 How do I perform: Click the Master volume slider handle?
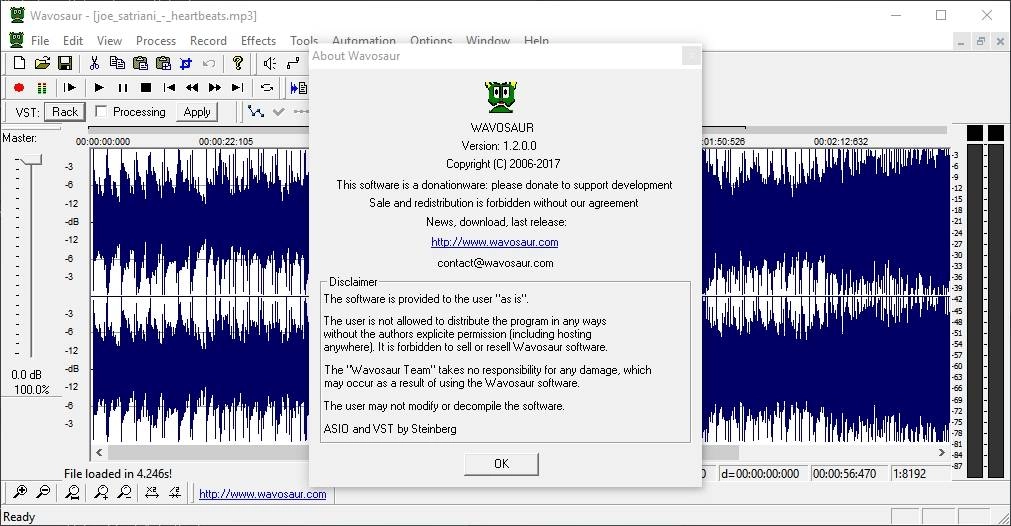click(30, 159)
